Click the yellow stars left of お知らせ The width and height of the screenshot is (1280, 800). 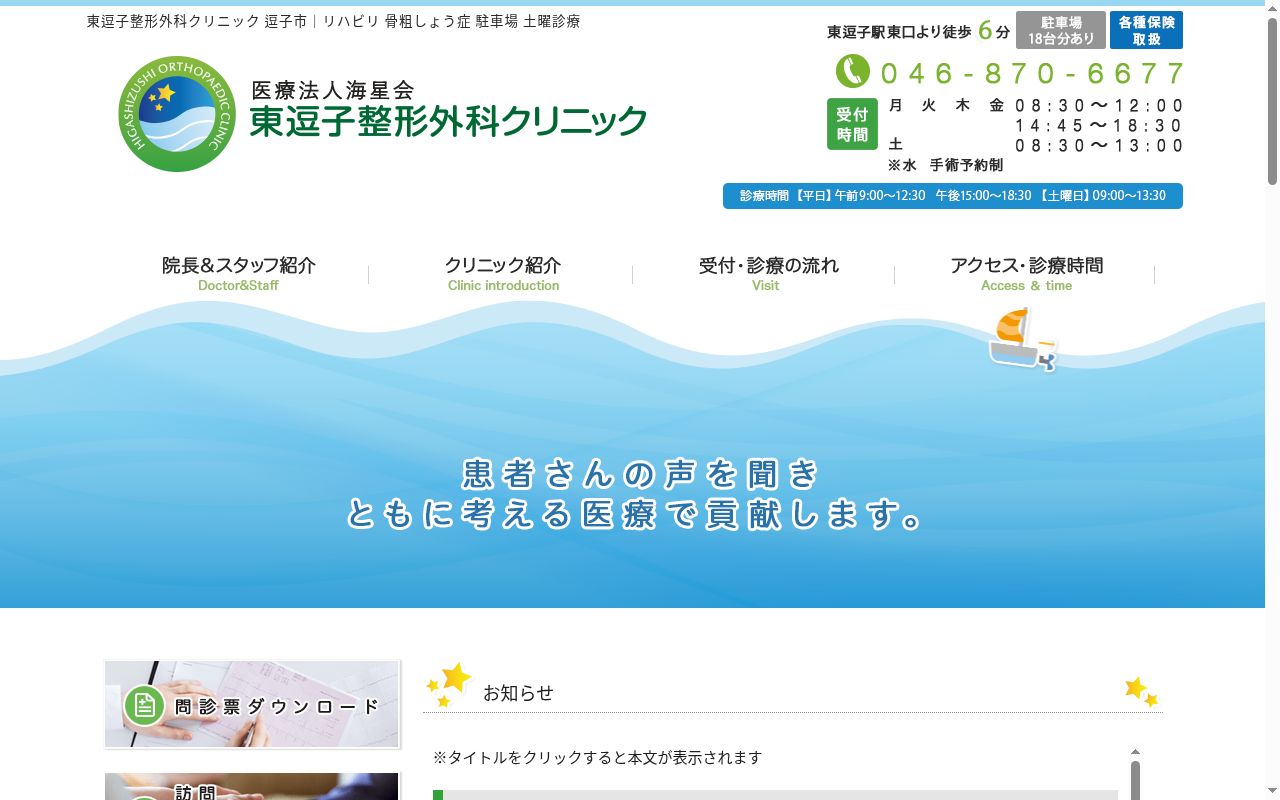448,684
